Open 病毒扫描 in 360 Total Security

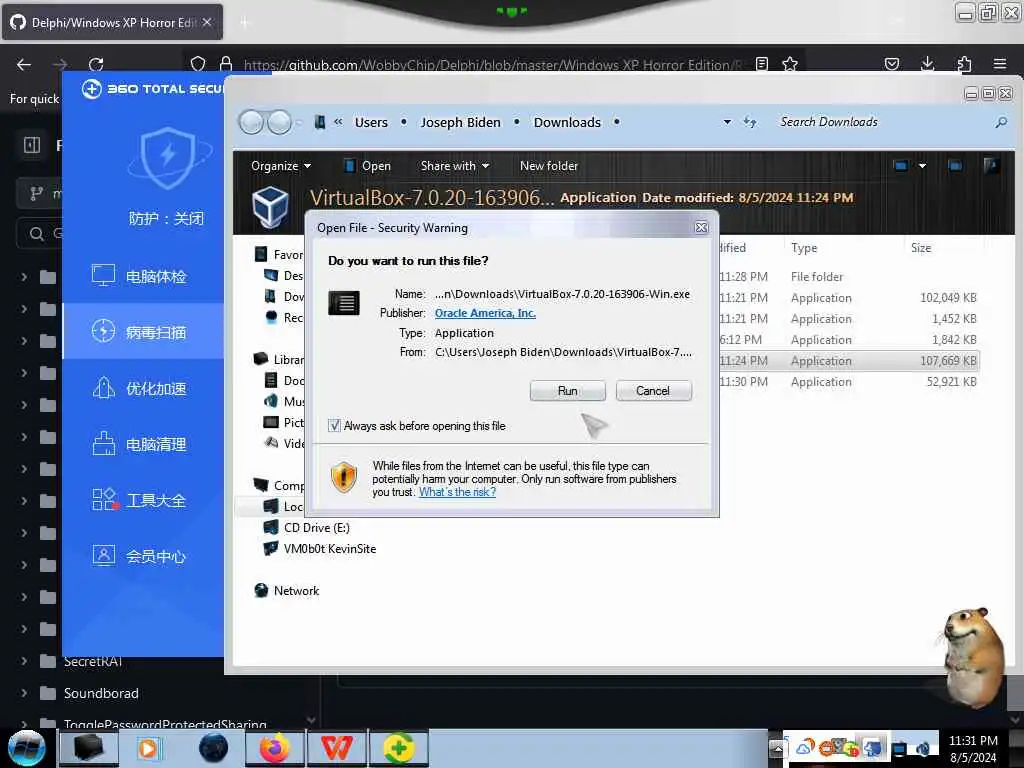point(143,332)
